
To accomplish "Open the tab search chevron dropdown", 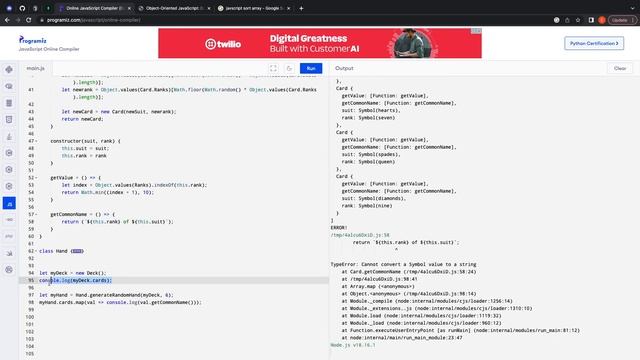I will click(x=632, y=8).
